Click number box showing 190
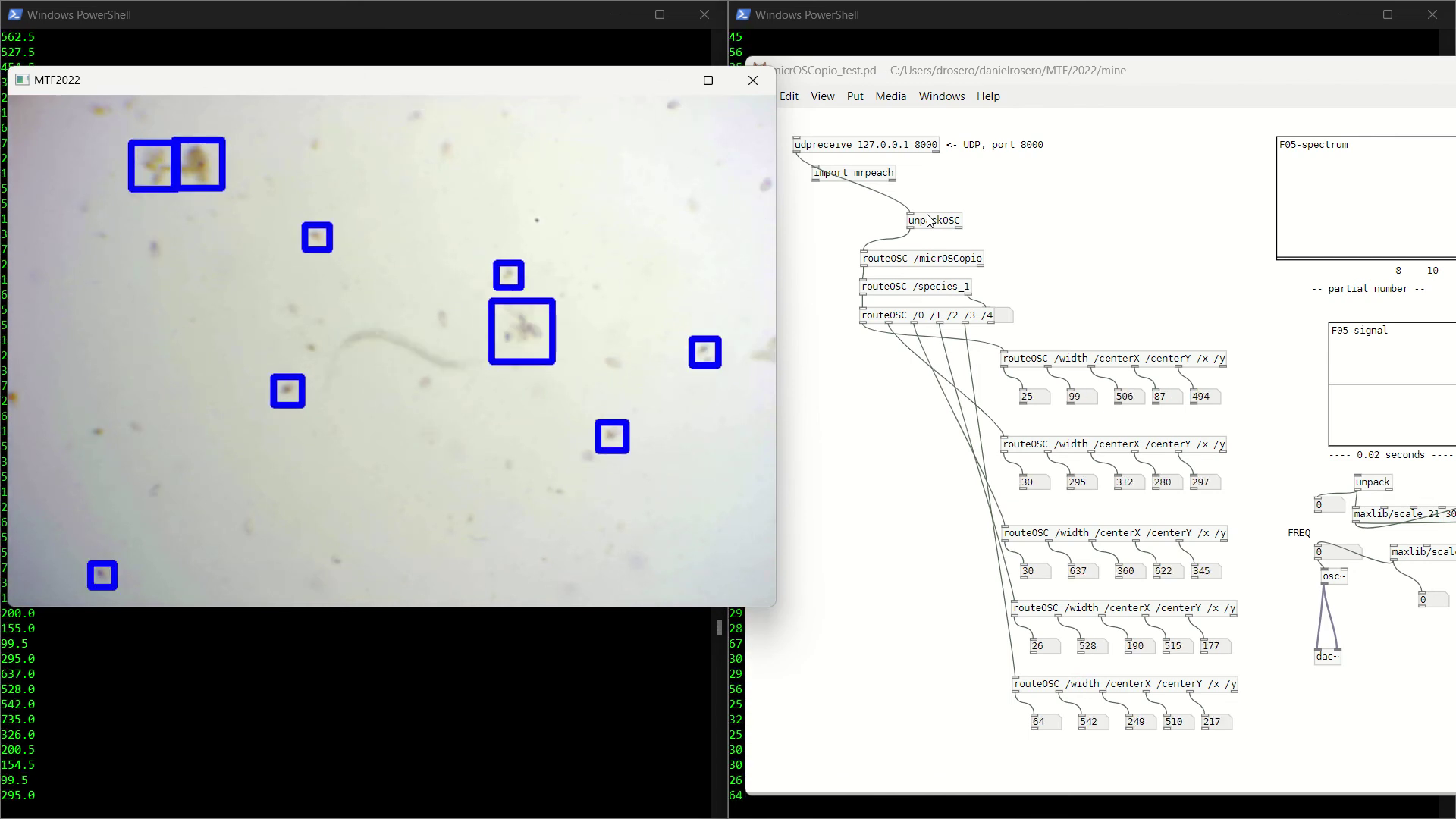This screenshot has width=1456, height=819. coord(1140,646)
